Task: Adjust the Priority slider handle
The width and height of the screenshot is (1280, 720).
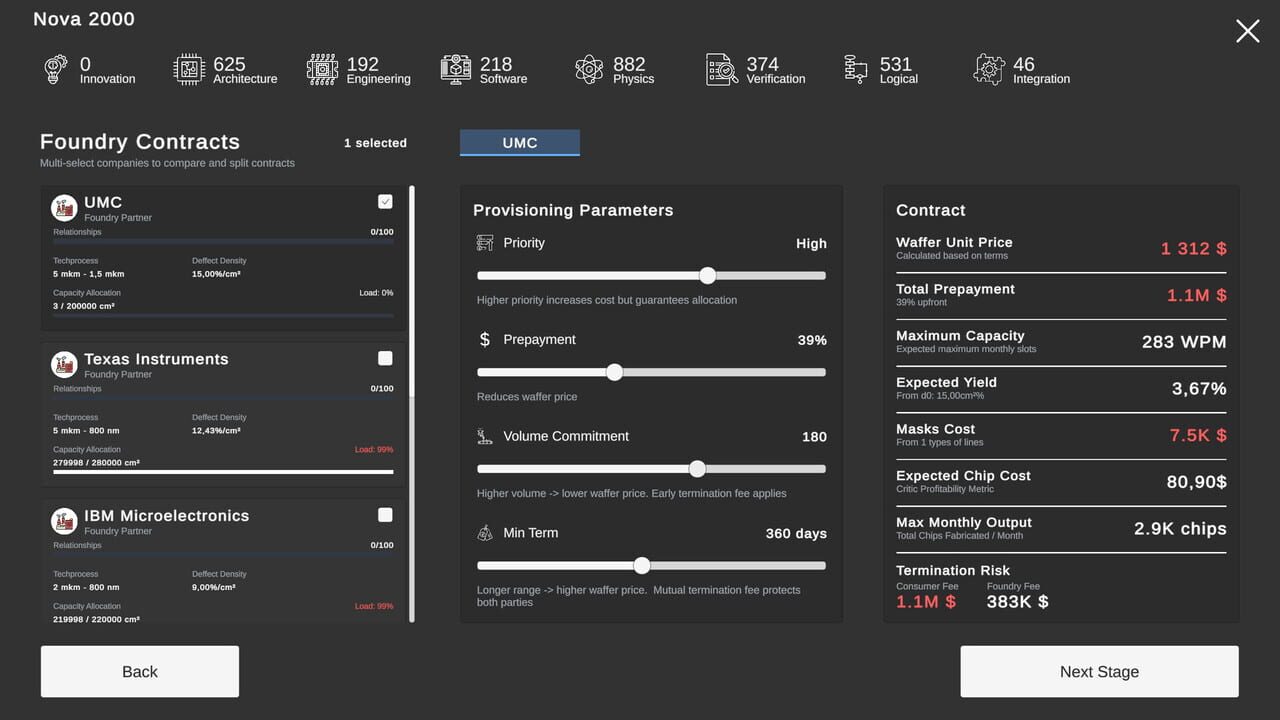Action: (x=707, y=276)
